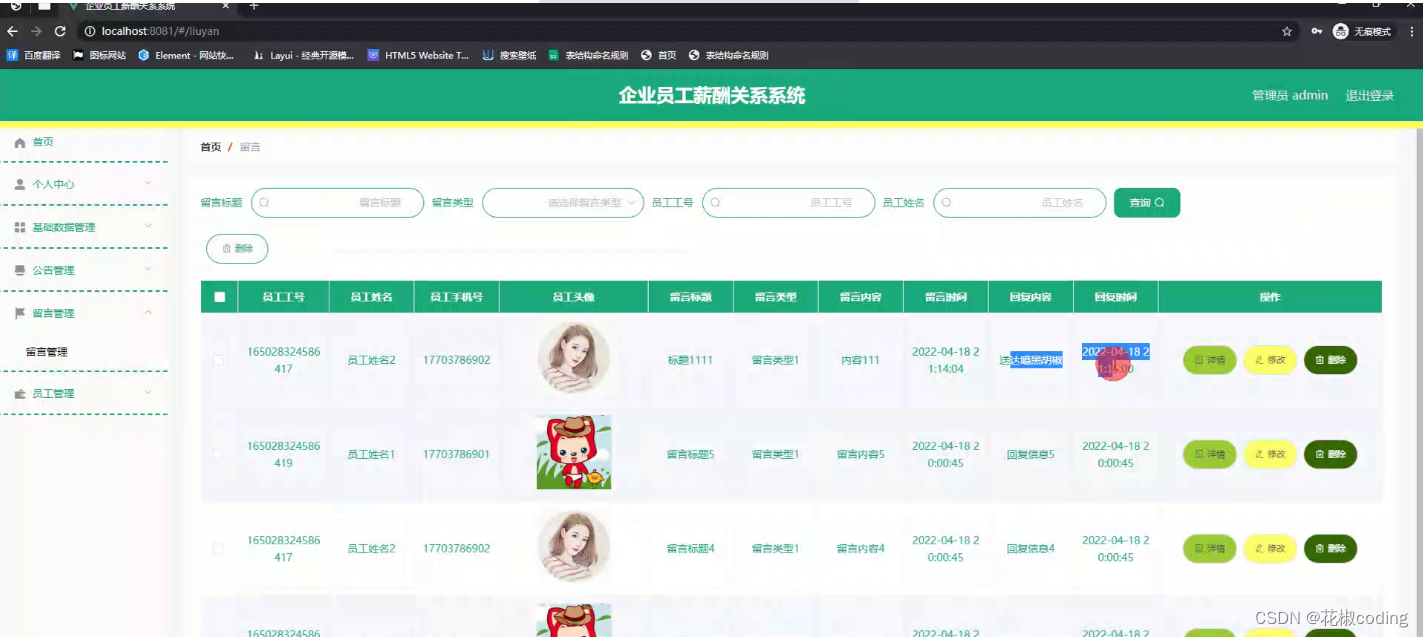Click the 回复内容 column header
Screen dimensions: 1423x637
(1030, 297)
